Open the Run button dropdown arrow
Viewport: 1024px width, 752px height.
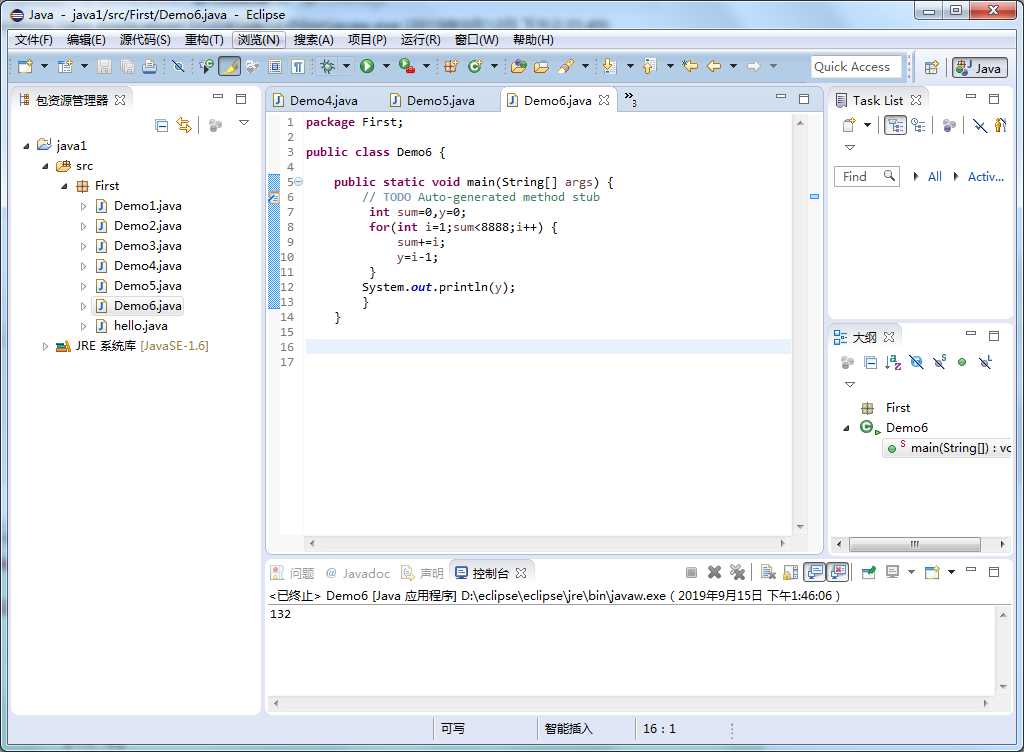click(386, 66)
